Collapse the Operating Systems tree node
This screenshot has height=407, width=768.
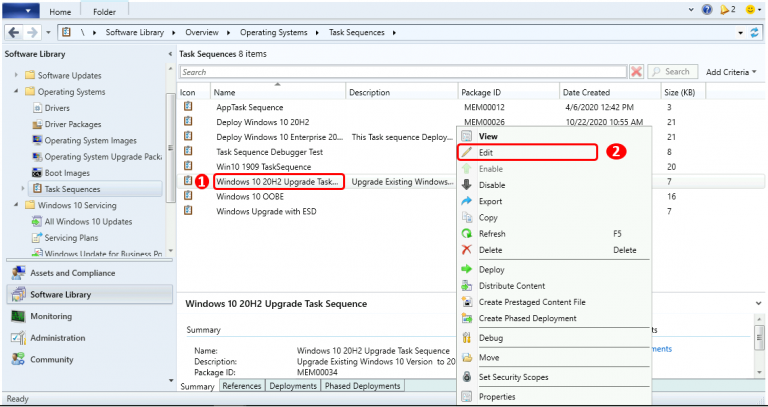[16, 92]
